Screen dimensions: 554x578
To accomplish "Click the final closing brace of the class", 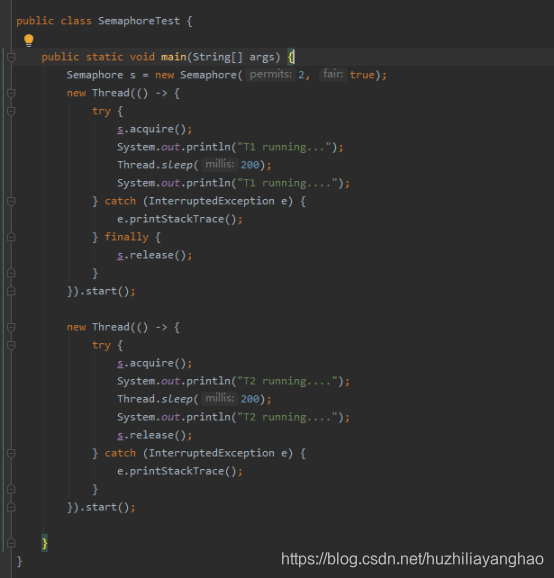I will (20, 561).
